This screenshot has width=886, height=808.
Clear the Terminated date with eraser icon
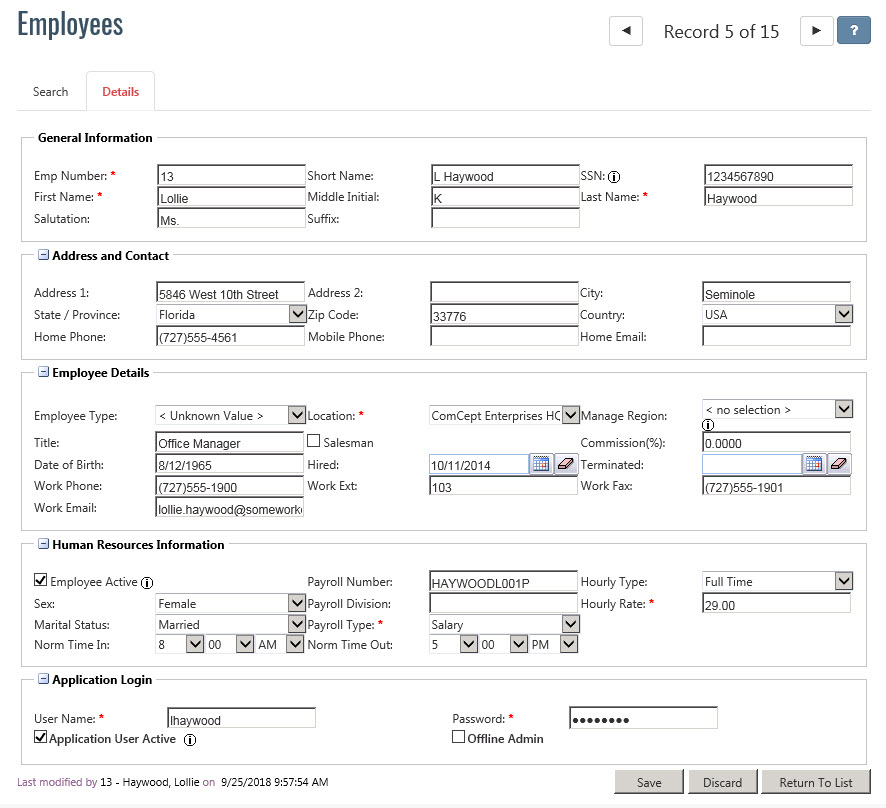[x=839, y=464]
